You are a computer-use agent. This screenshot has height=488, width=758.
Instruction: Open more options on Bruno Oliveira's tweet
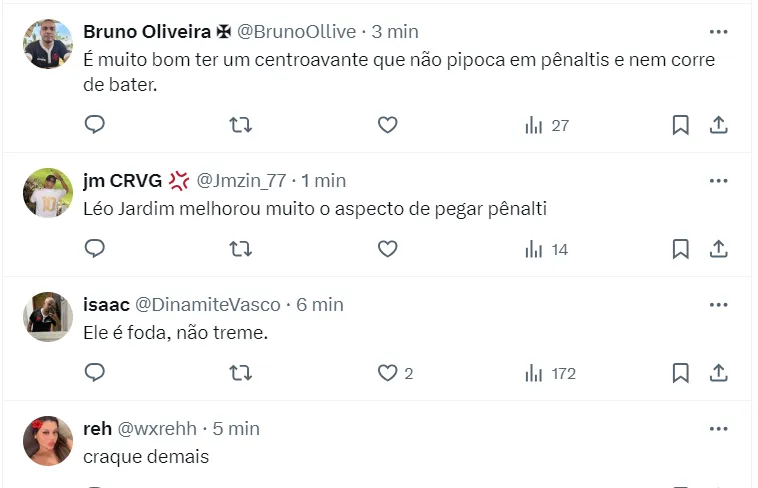coord(718,32)
